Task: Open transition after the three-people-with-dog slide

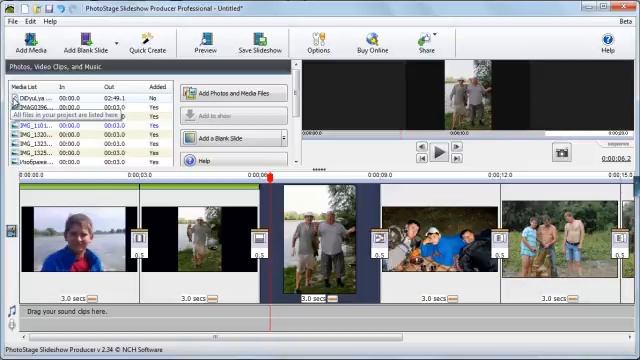Action: [x=620, y=243]
